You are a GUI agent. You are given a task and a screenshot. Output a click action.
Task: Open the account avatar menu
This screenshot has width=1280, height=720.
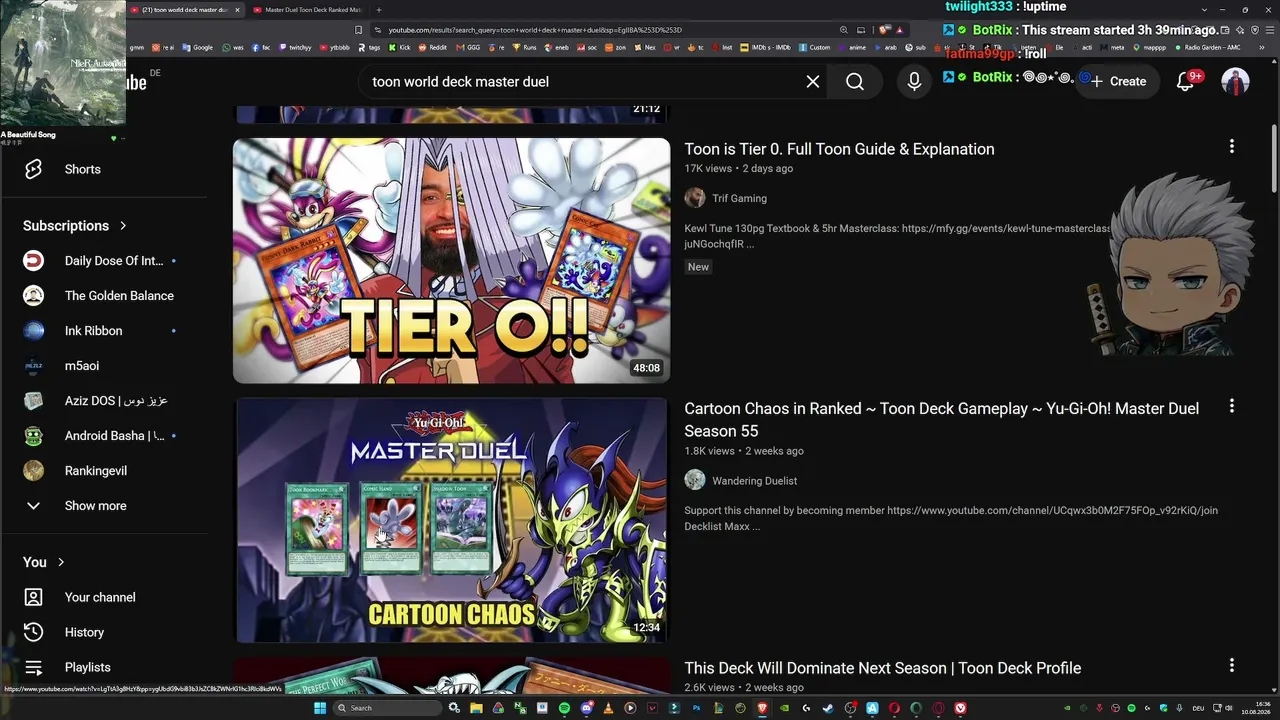click(1236, 82)
